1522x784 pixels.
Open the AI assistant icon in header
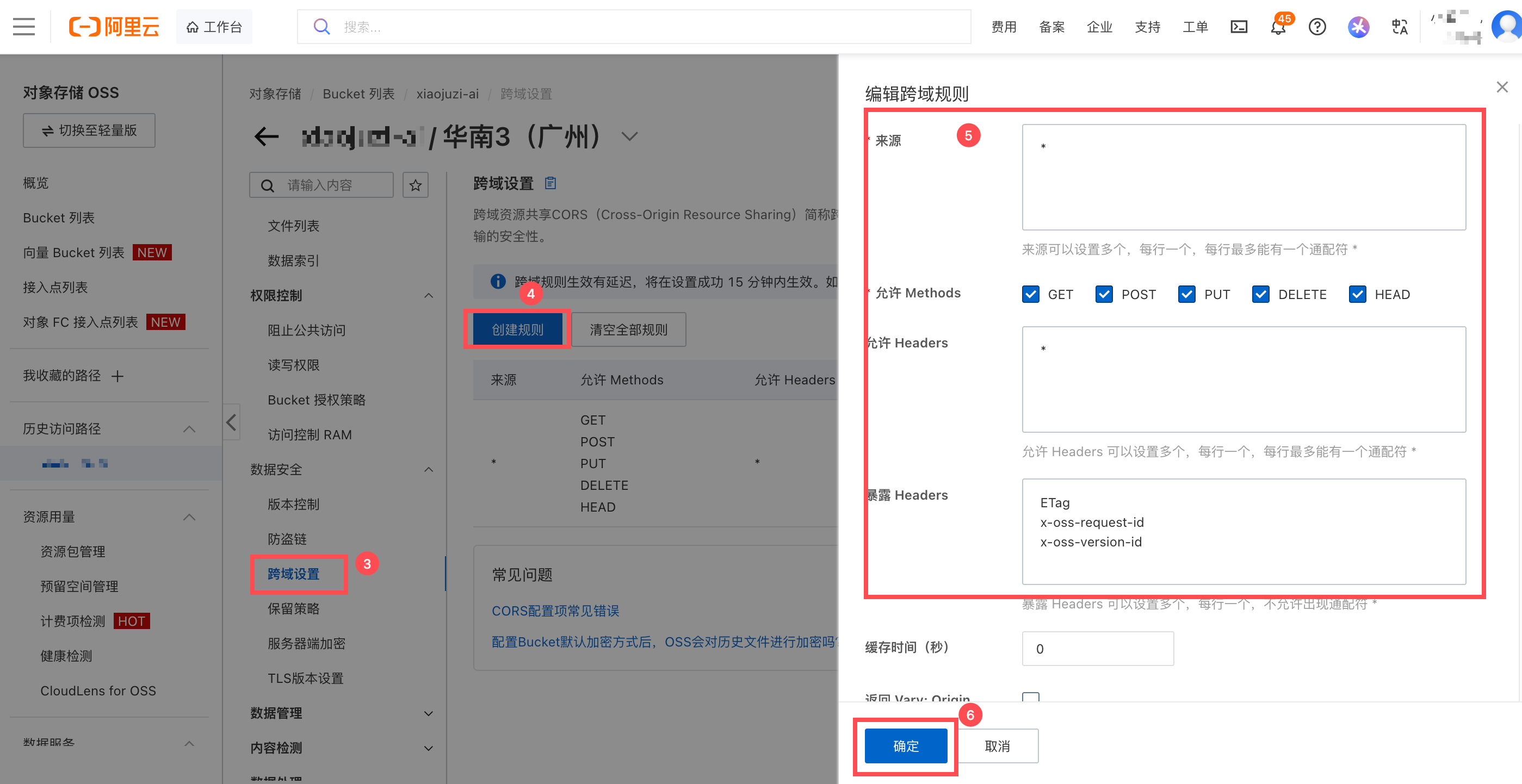pyautogui.click(x=1358, y=27)
